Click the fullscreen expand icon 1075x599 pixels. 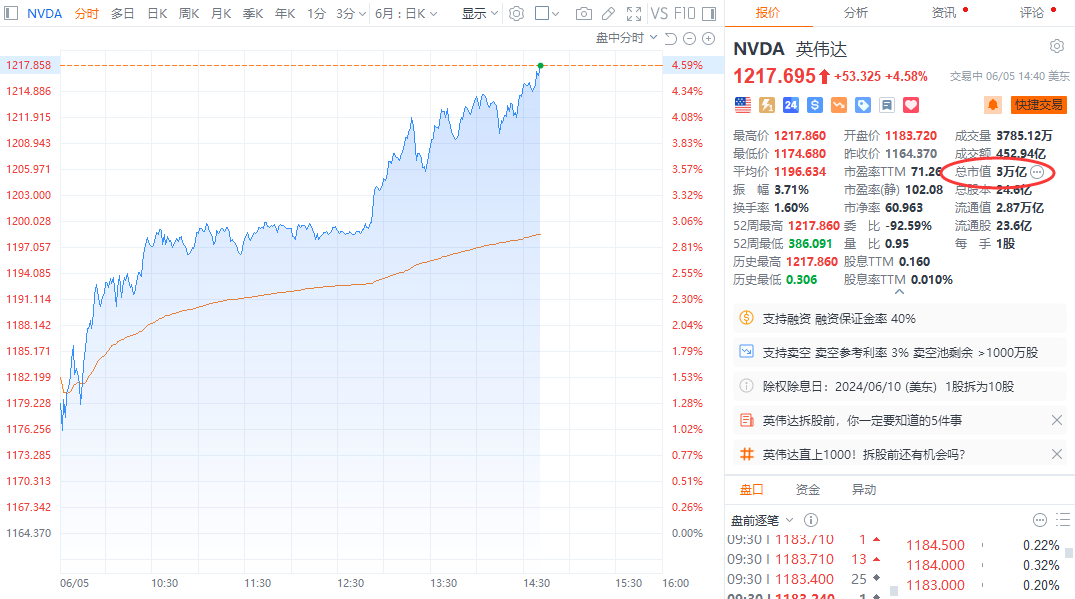click(x=633, y=14)
